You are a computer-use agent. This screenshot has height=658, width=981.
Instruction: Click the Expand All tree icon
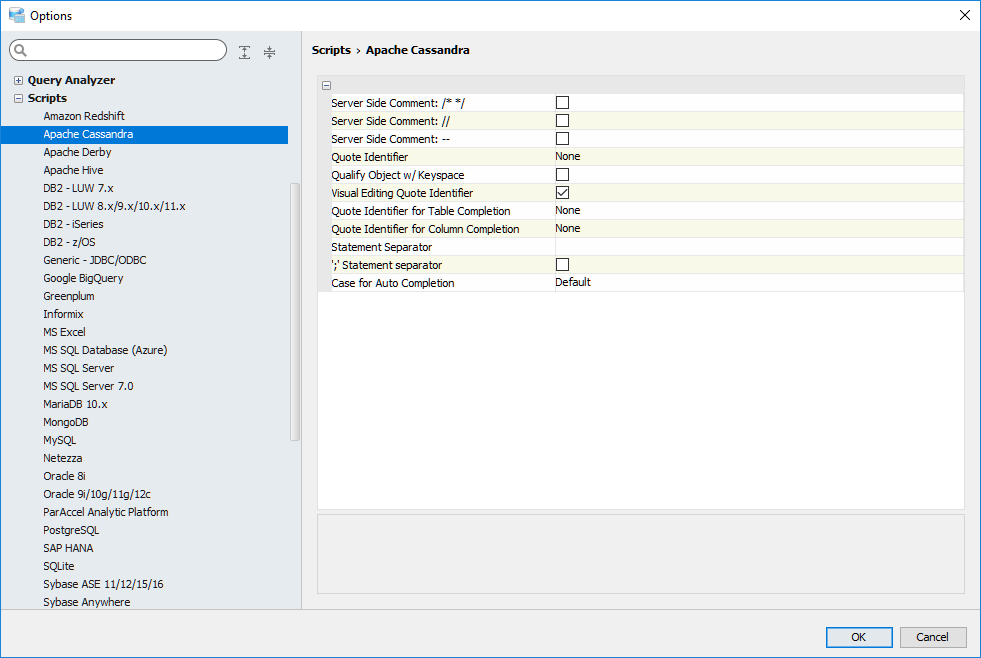(245, 52)
